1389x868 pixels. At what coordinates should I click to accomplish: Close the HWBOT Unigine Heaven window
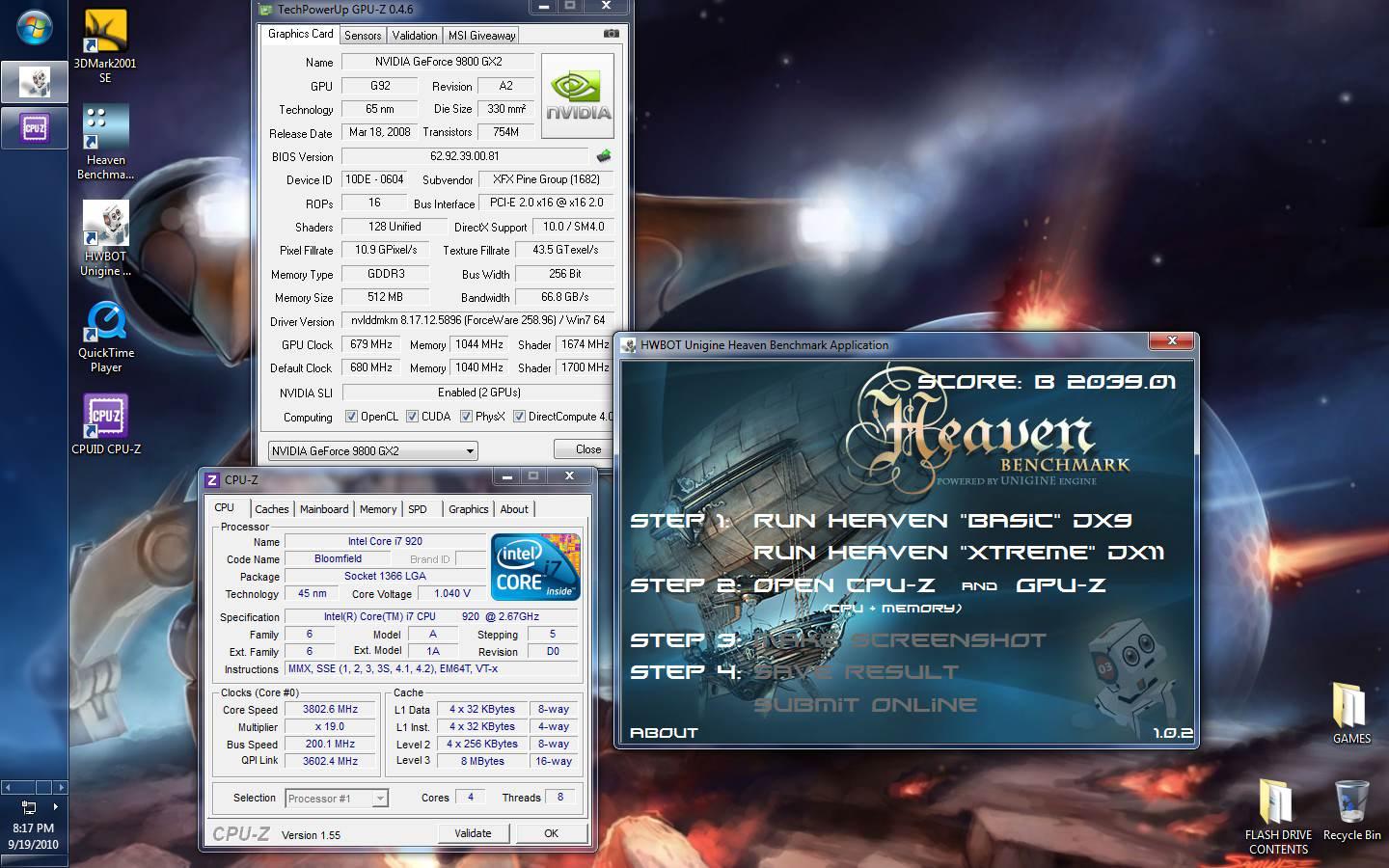coord(1172,340)
